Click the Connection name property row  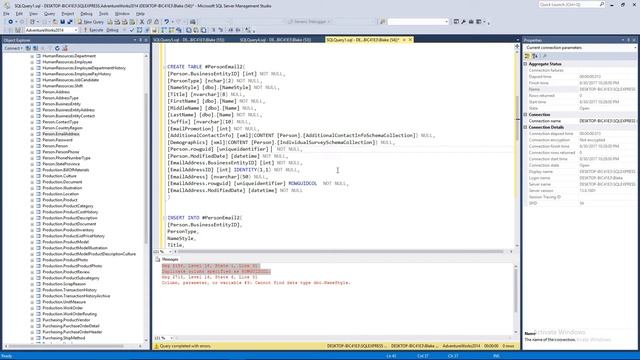click(x=580, y=121)
